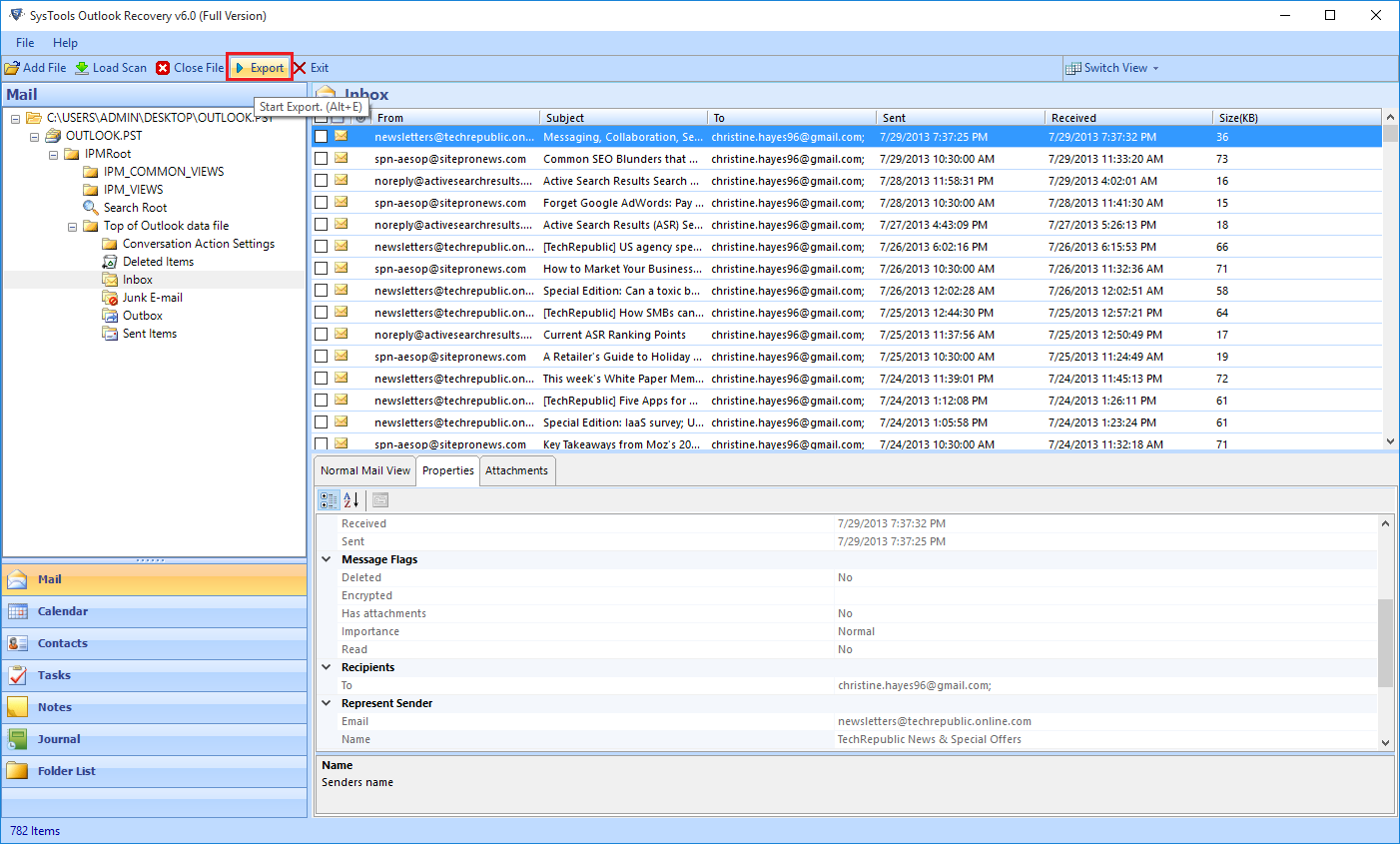Tick checkbox for Current ASR Ranking Points email
The image size is (1400, 844).
tap(321, 334)
